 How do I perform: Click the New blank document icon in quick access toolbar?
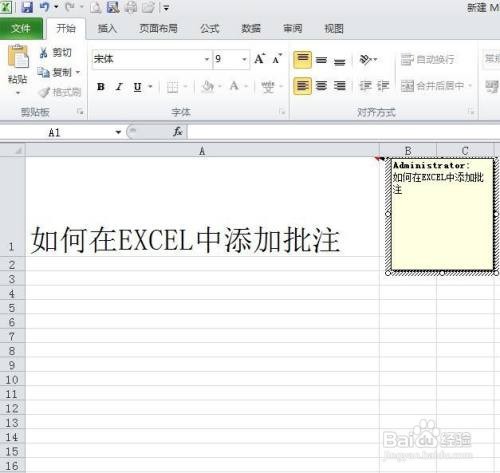click(x=95, y=7)
